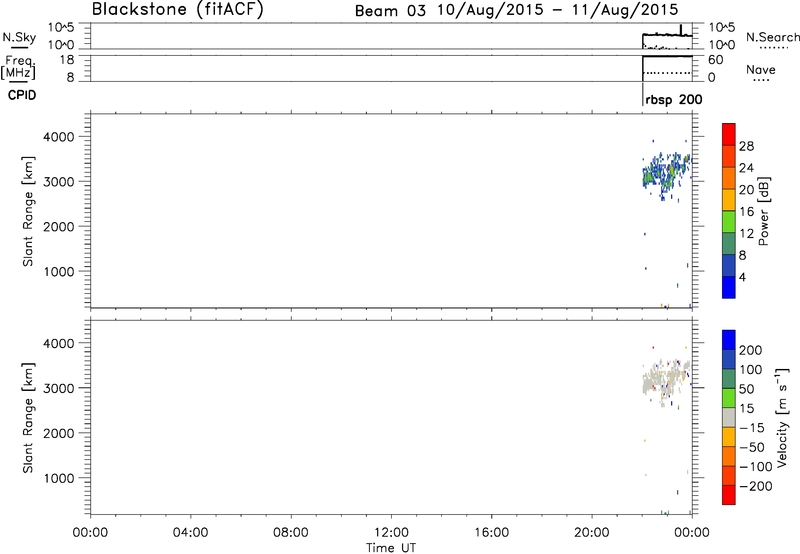Click the '10^5' label left of the N.Sky panel
Viewport: 800px width, 554px height.
pyautogui.click(x=61, y=28)
